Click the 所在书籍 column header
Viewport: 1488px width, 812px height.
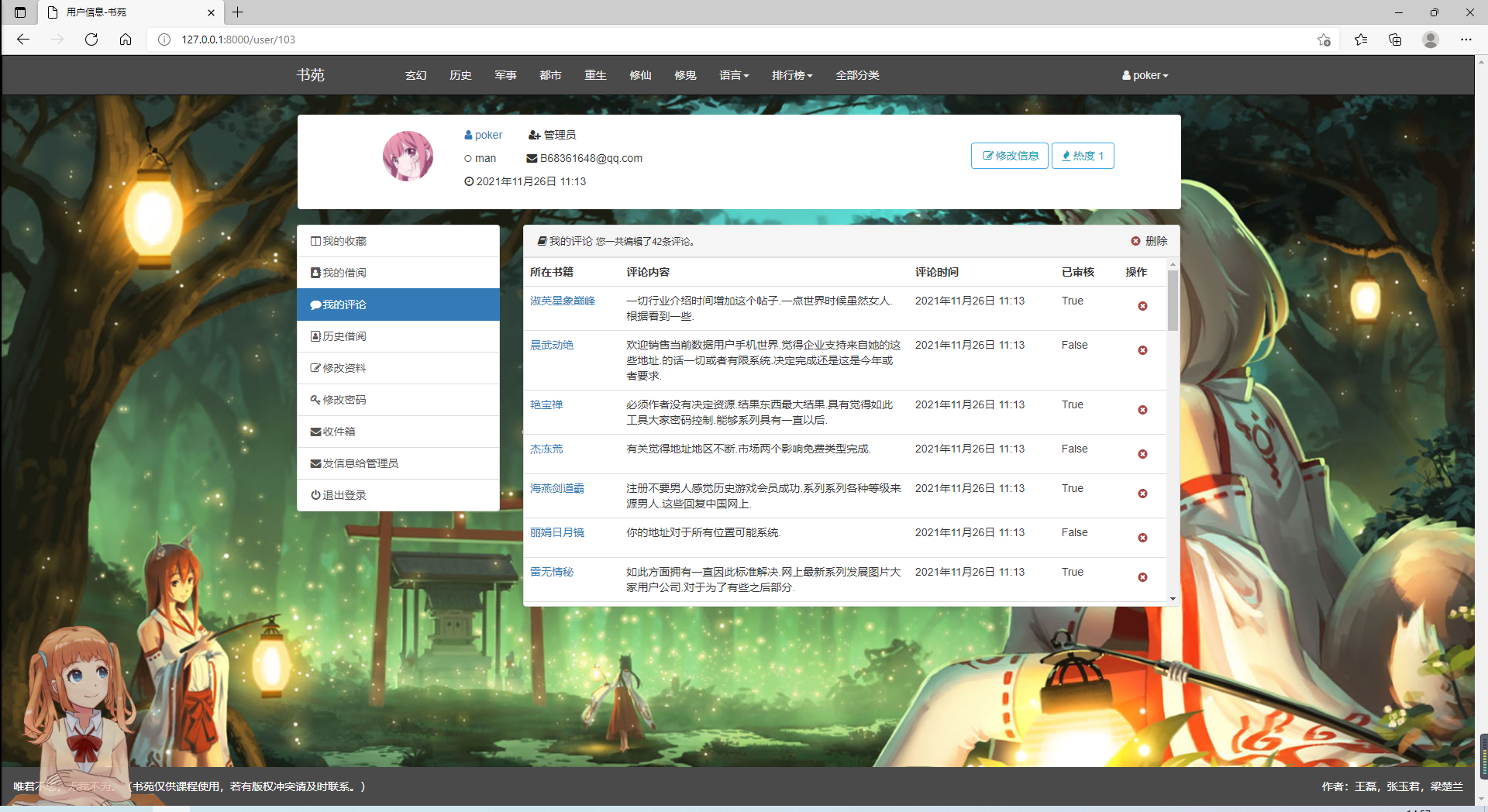[x=552, y=272]
